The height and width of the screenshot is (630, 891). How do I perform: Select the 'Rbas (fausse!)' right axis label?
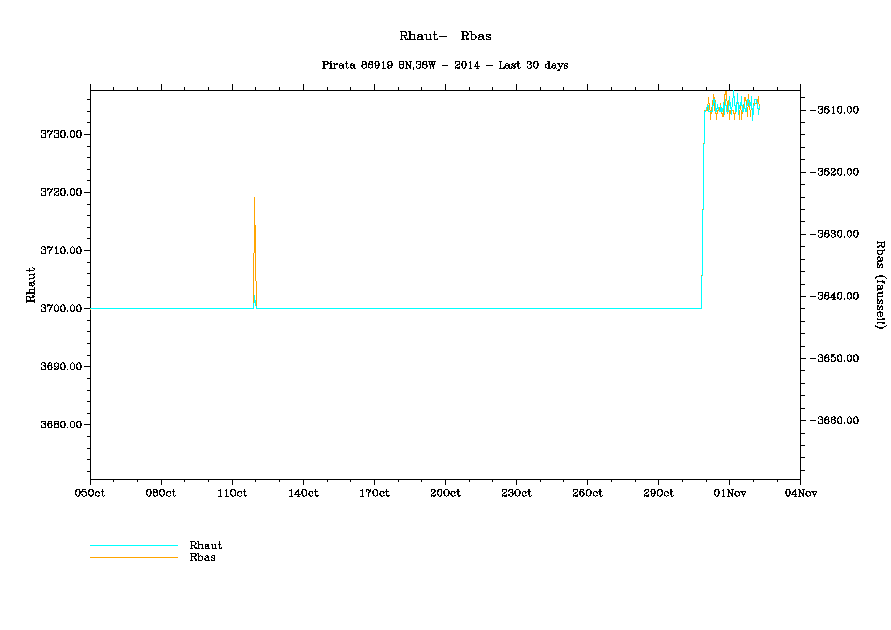coord(880,285)
